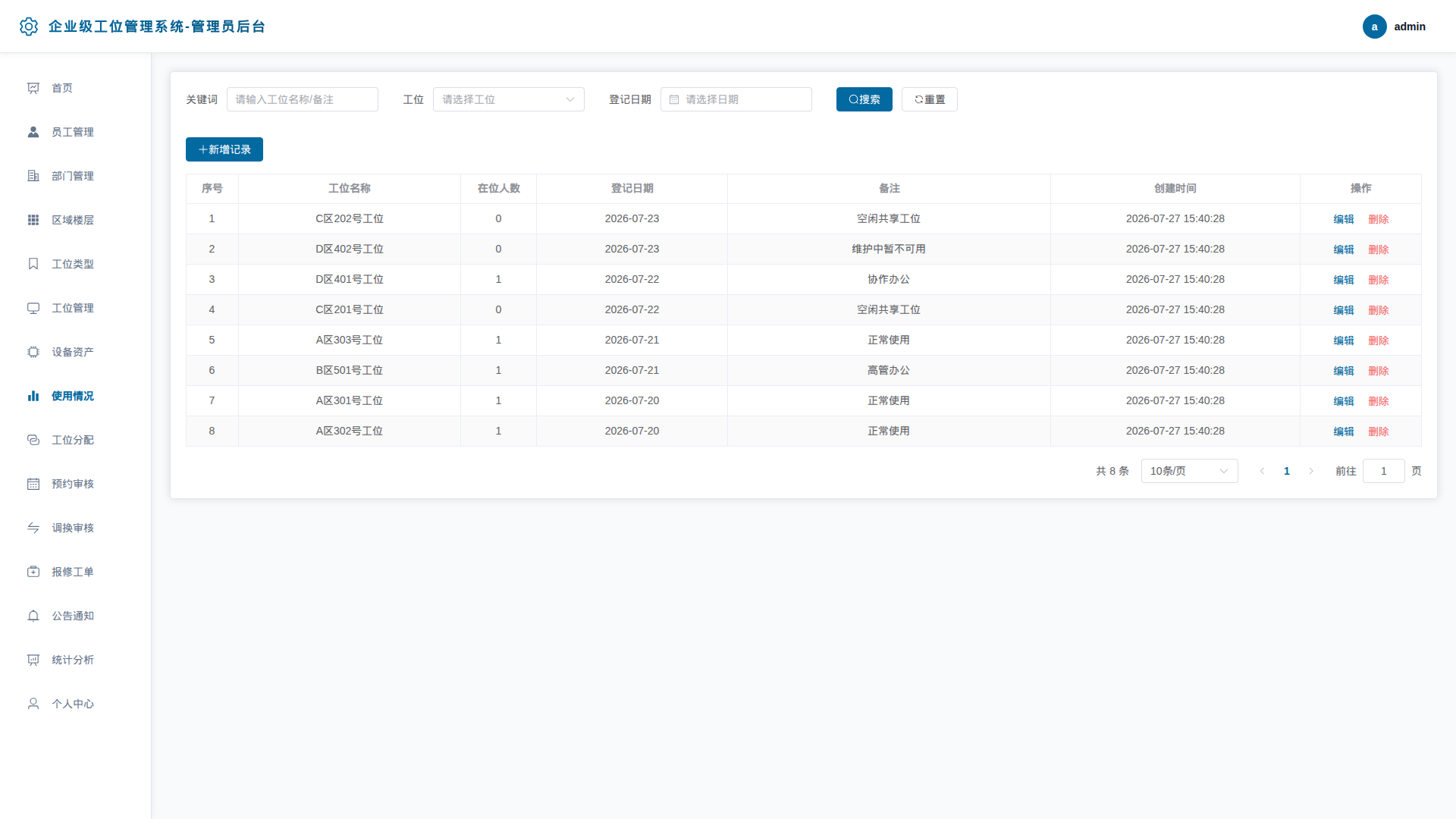Click 删除 for A区302号工位 row
Screen dimensions: 1456x819
click(1379, 431)
